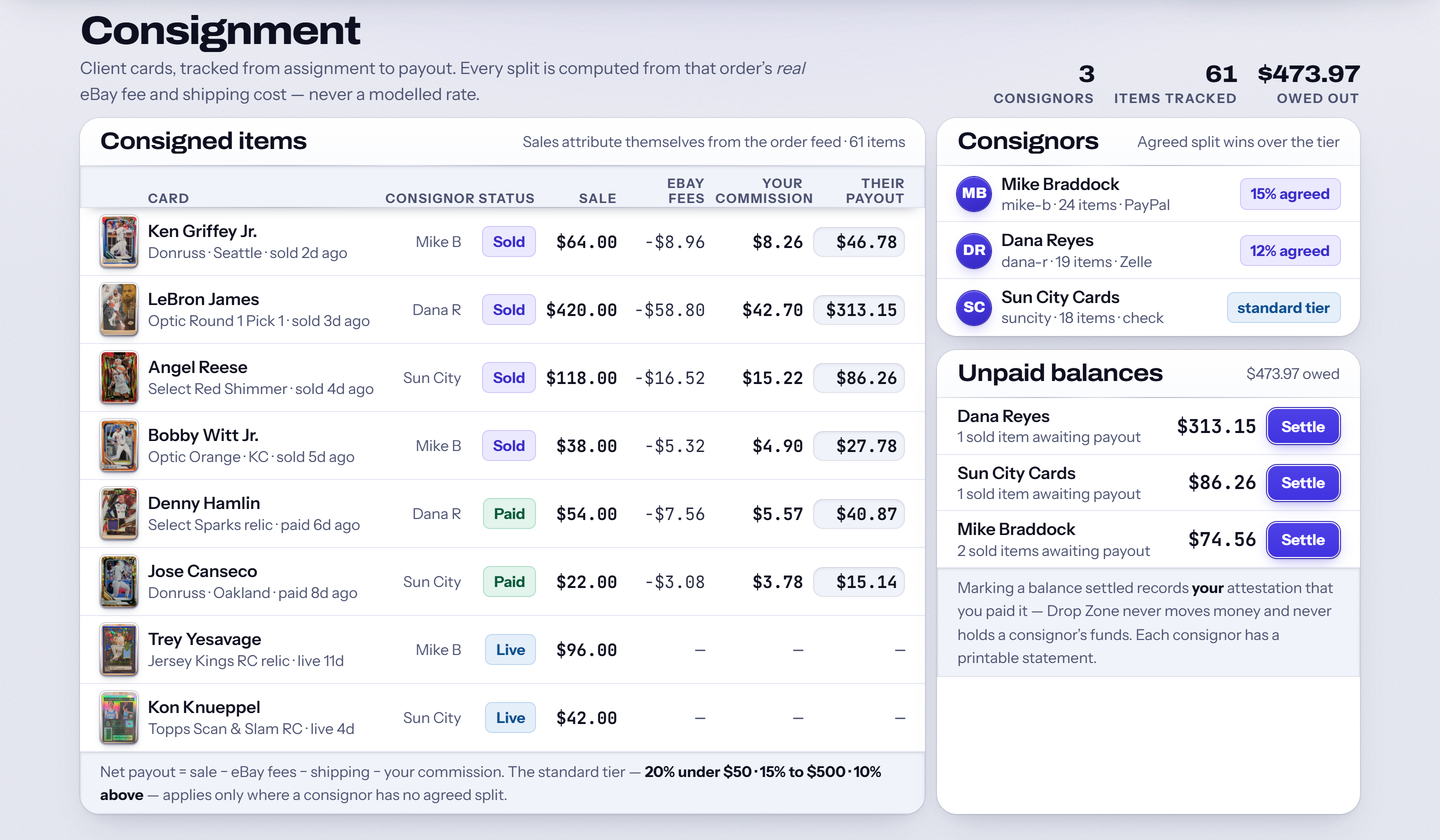The height and width of the screenshot is (840, 1440).
Task: Click the Sold status on Bobby Witt Jr.
Action: pos(509,446)
